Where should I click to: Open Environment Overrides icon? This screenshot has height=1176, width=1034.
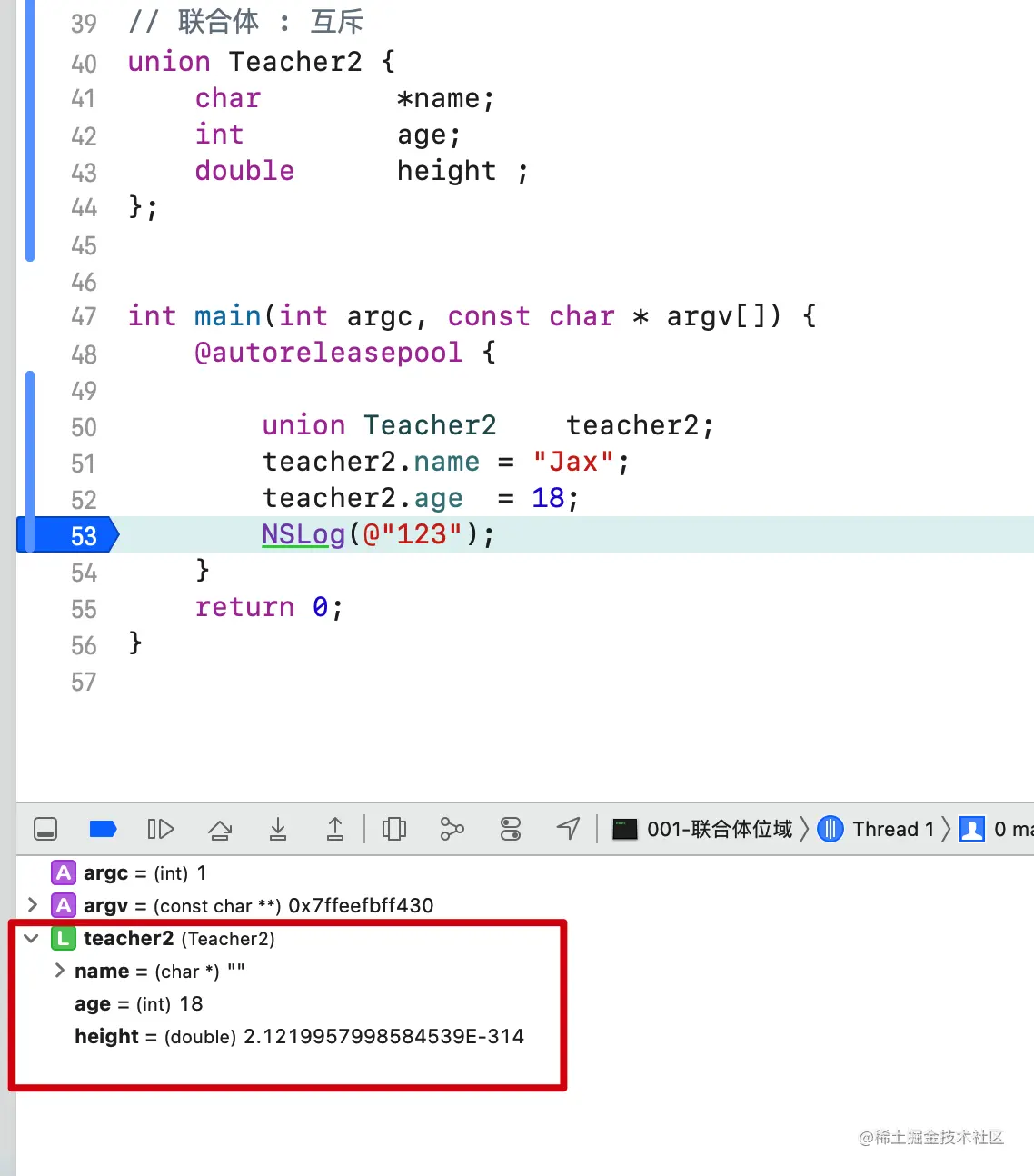tap(511, 829)
